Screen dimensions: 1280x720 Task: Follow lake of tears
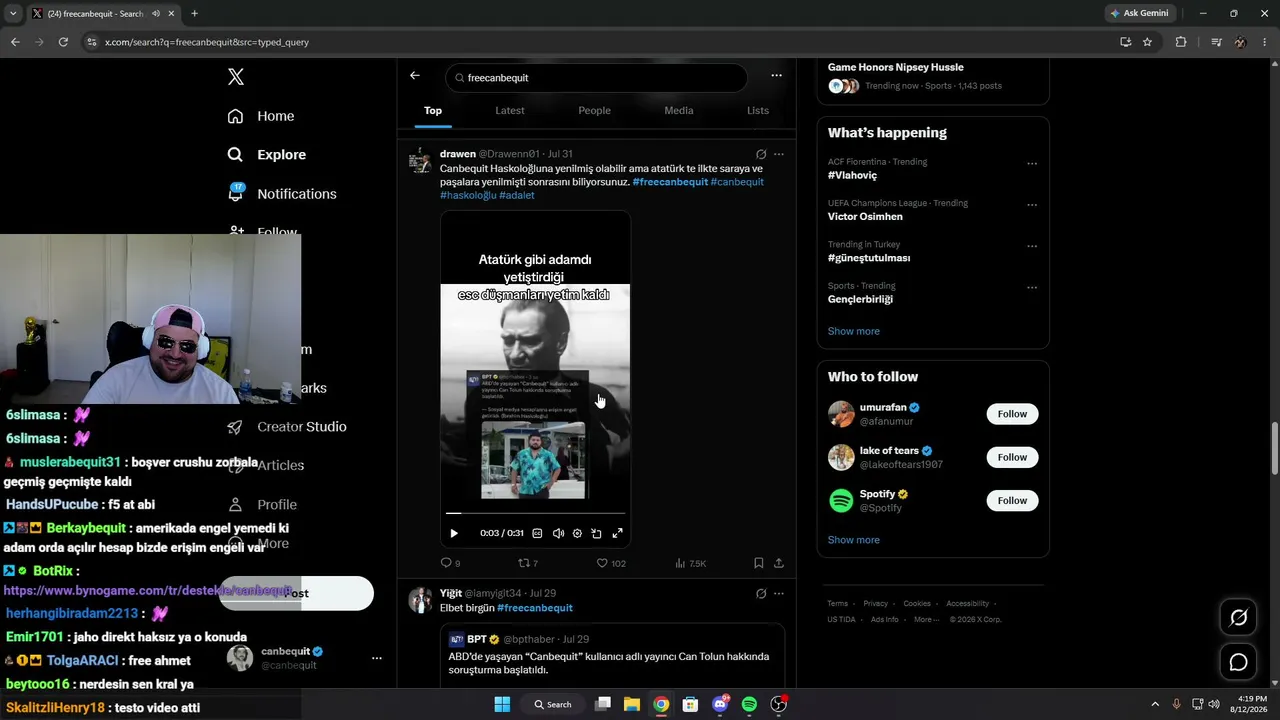pyautogui.click(x=1012, y=457)
